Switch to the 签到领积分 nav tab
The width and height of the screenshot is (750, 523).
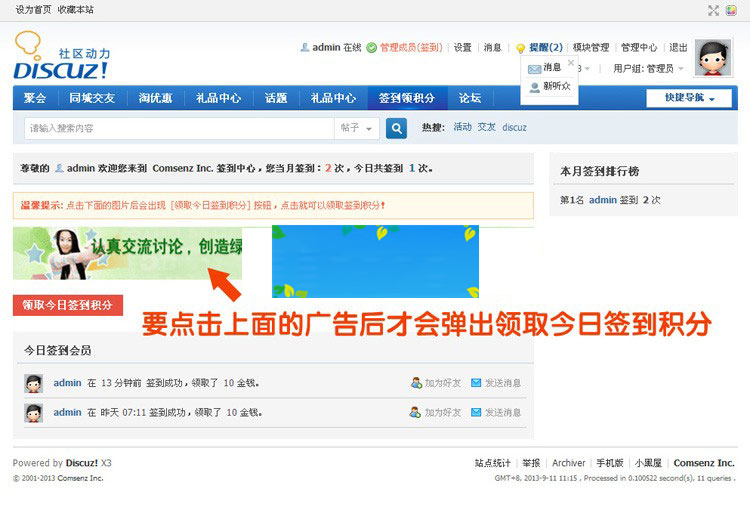406,98
